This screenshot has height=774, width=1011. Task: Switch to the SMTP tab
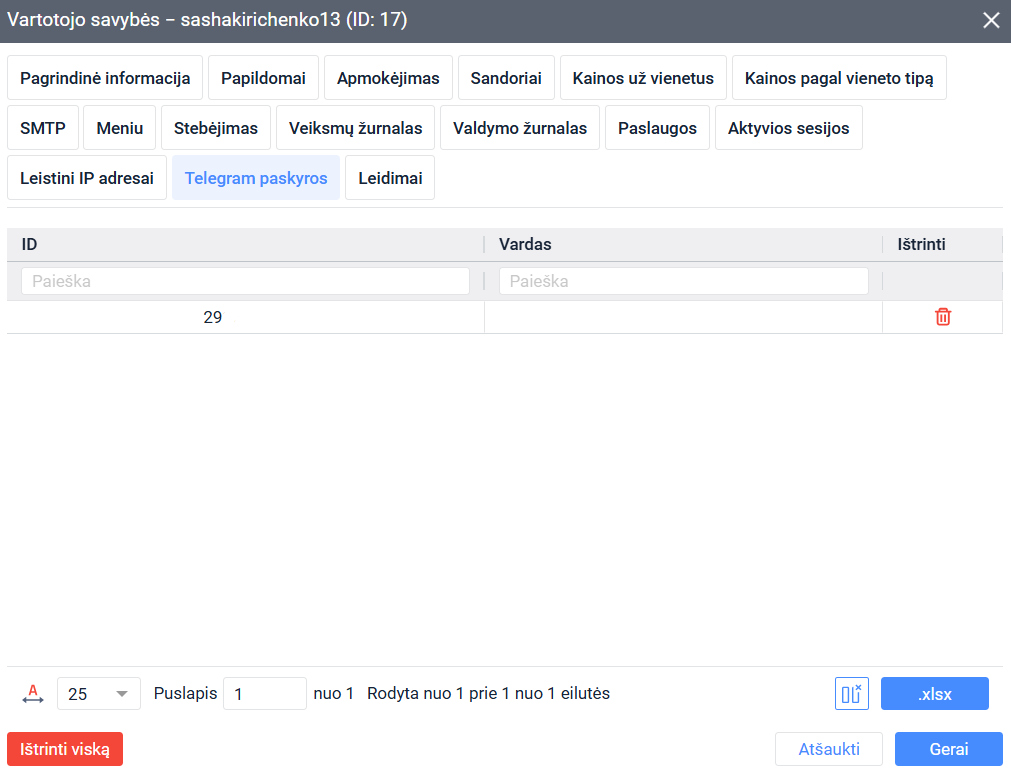click(x=43, y=128)
